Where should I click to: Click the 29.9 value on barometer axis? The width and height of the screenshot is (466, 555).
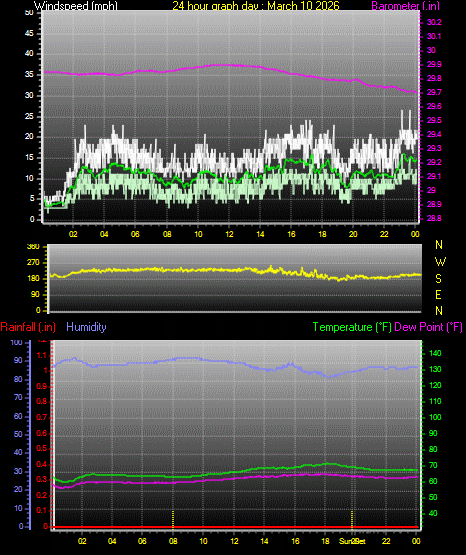pyautogui.click(x=434, y=64)
